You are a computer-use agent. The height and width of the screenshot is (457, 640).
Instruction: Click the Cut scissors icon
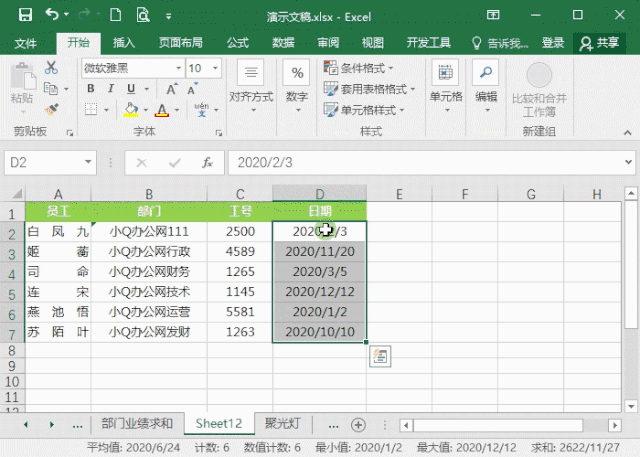pos(51,67)
